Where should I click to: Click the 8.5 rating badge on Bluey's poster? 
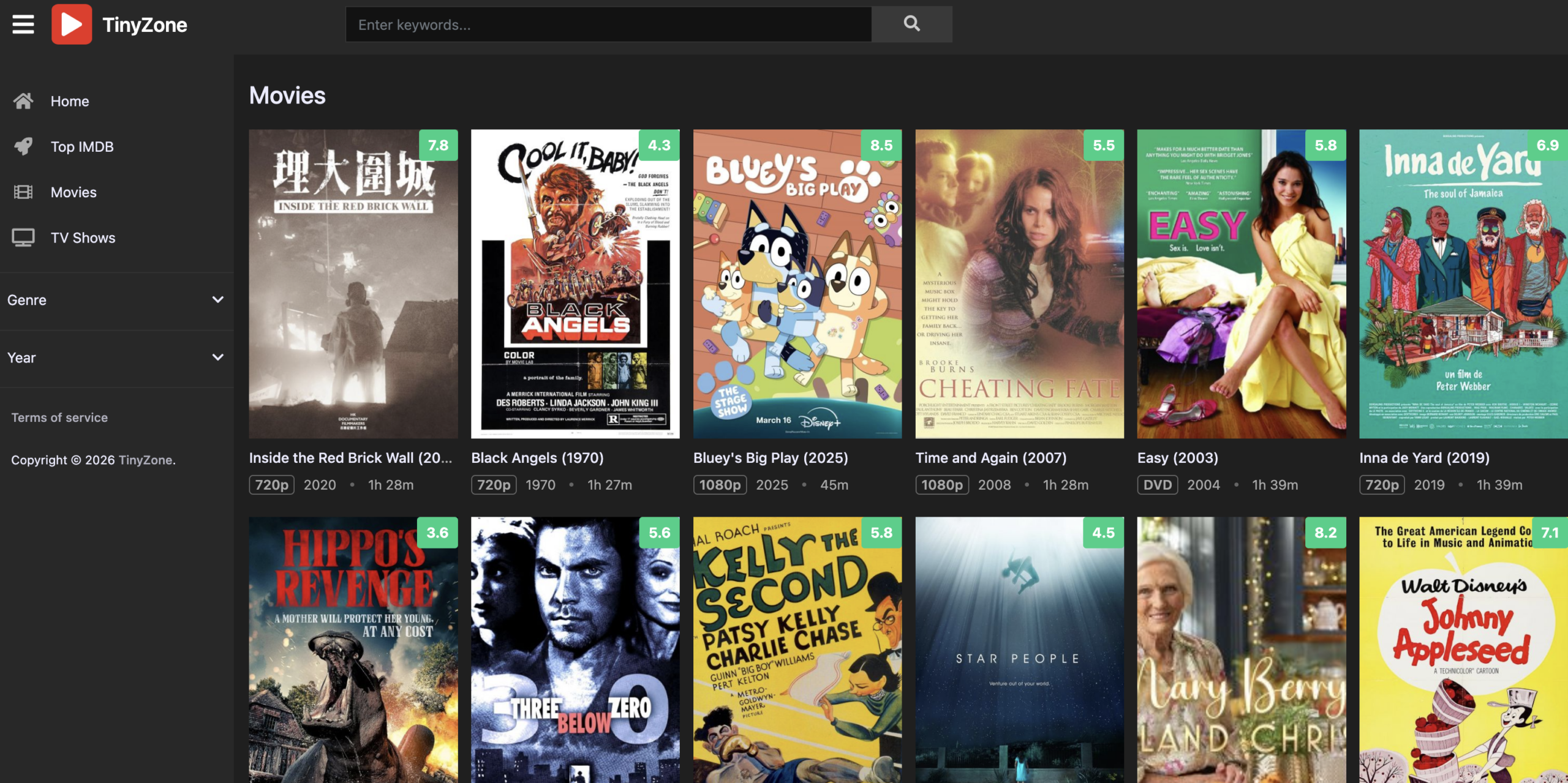click(x=881, y=145)
